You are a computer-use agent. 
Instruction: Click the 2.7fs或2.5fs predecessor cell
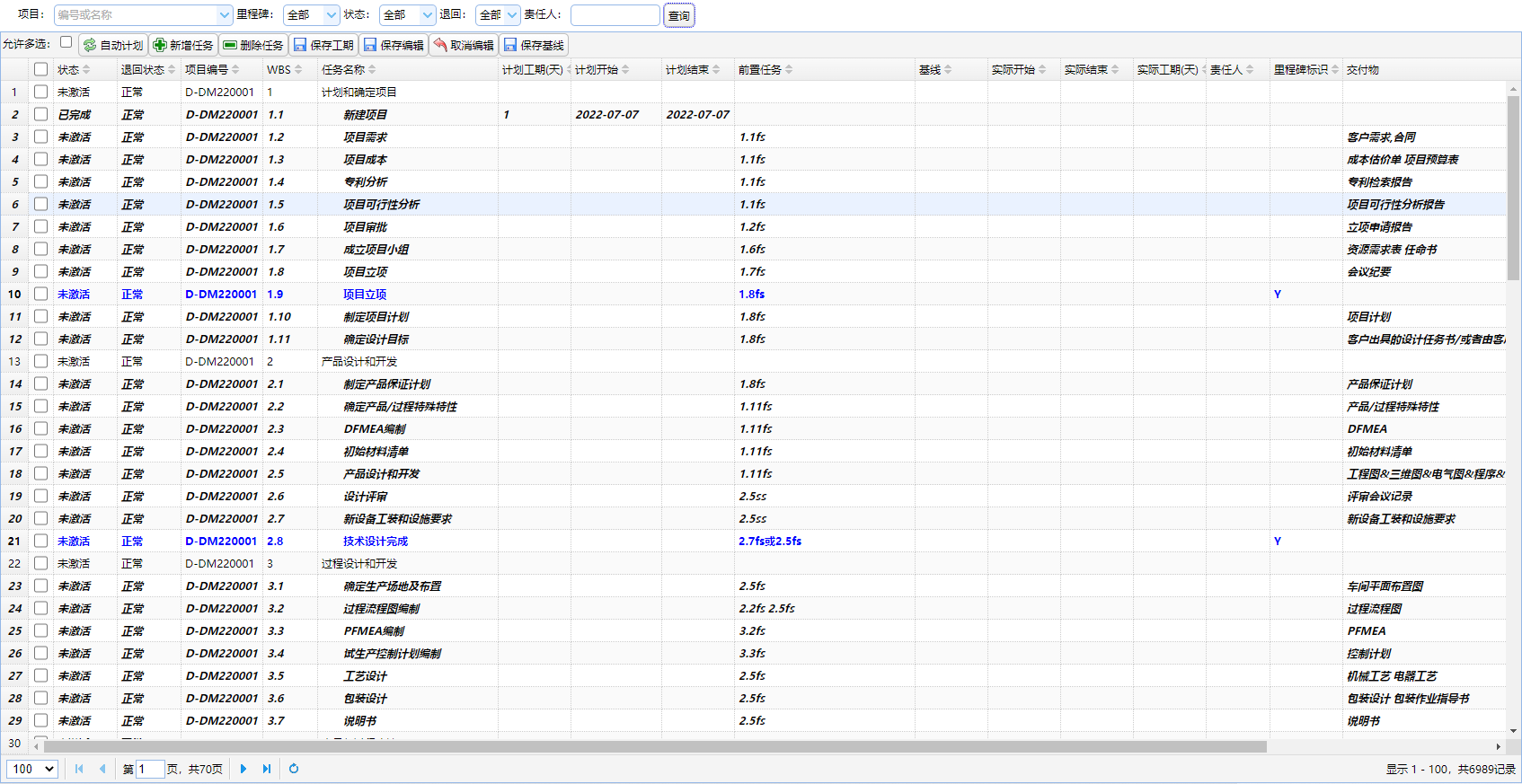[825, 541]
